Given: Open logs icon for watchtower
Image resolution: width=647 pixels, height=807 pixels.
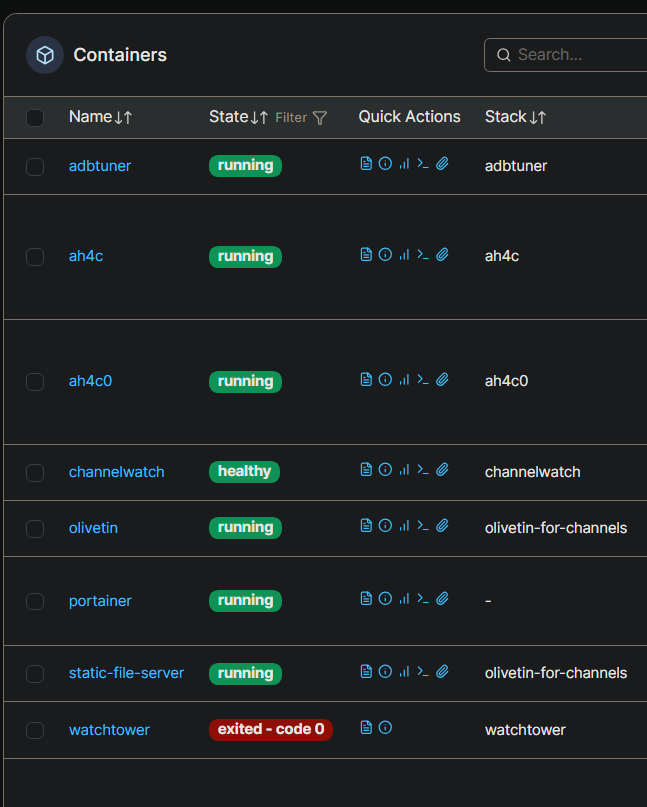Looking at the screenshot, I should tap(366, 727).
